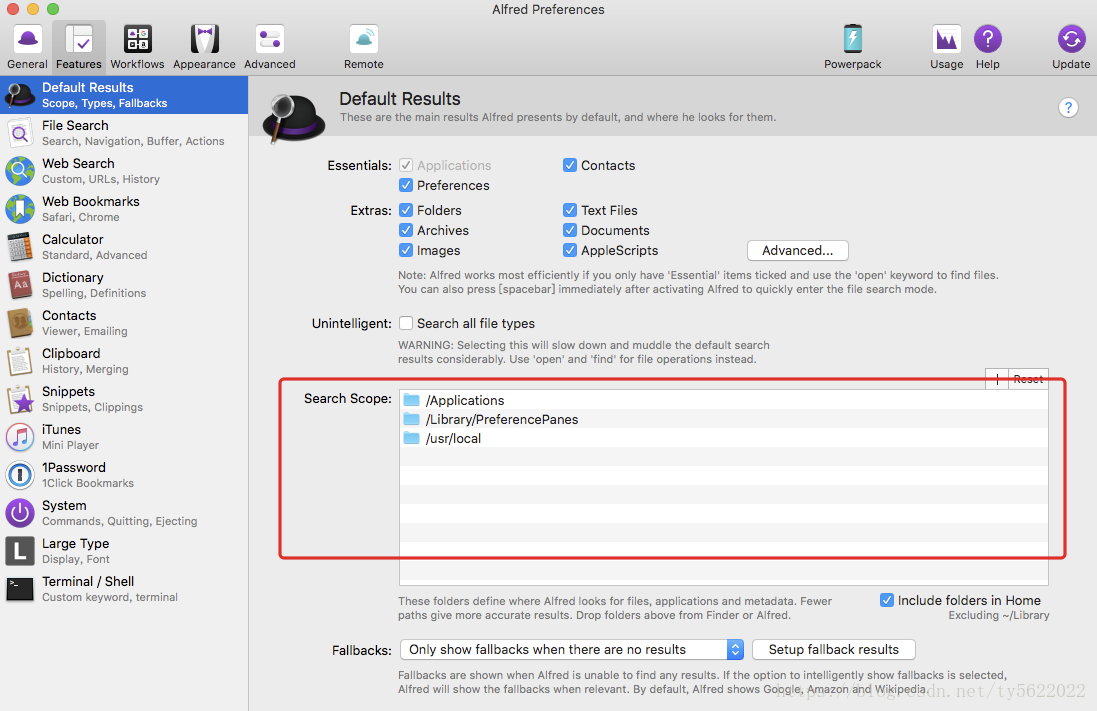The width and height of the screenshot is (1097, 711).
Task: Toggle the Images checkbox
Action: (406, 250)
